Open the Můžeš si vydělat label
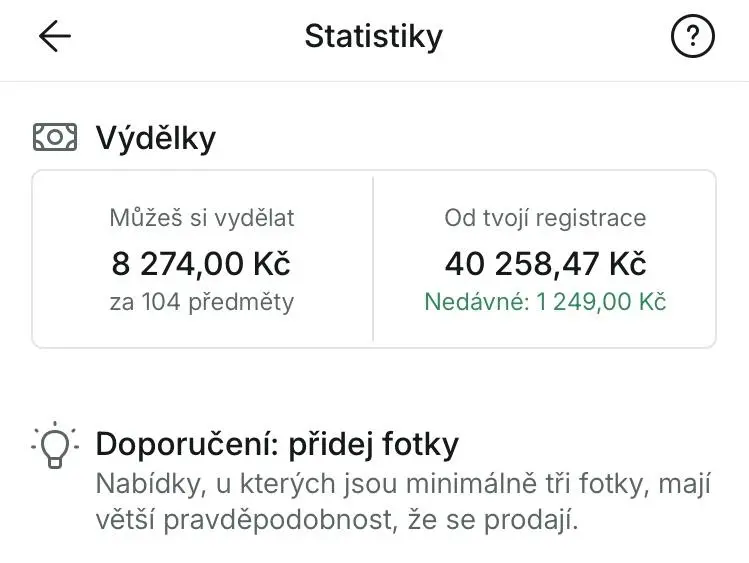 202,218
